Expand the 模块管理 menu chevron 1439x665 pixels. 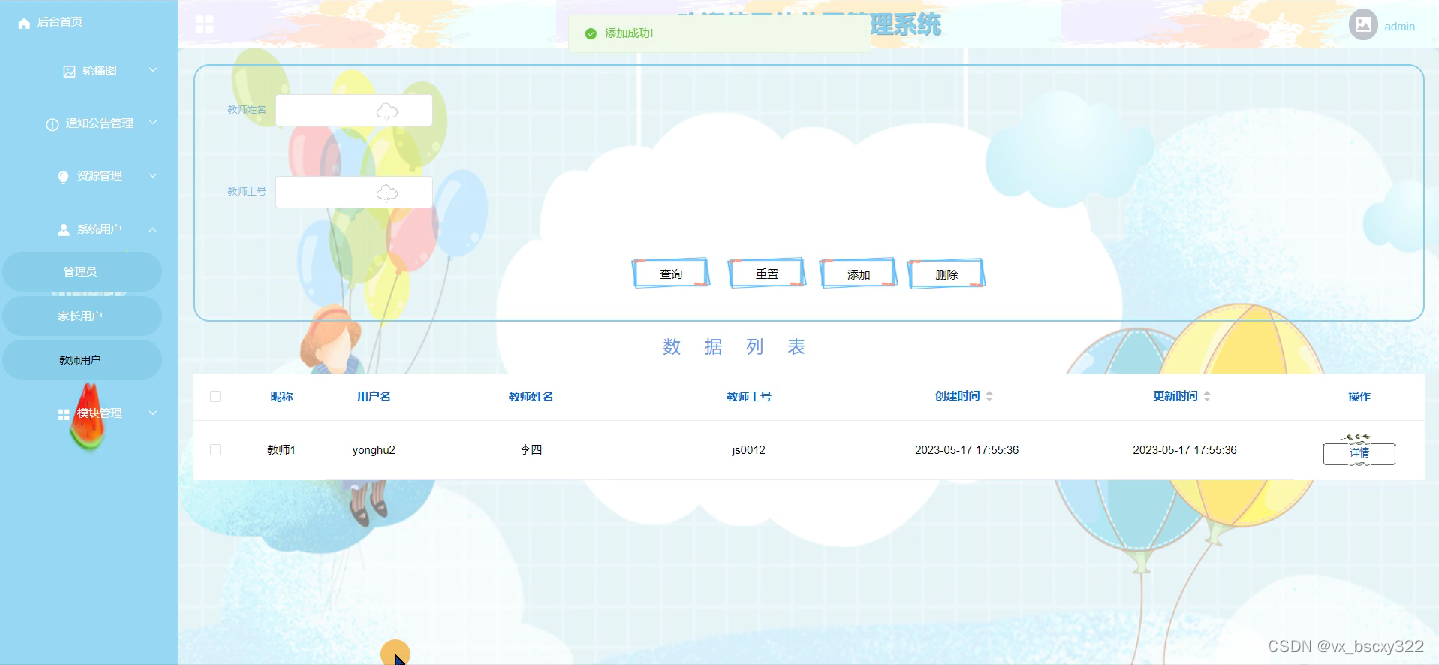point(153,412)
